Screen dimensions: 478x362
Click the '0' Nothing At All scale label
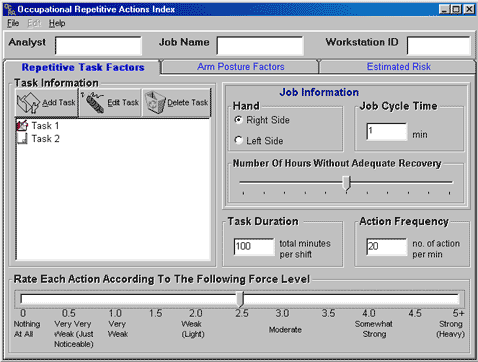pos(23,313)
